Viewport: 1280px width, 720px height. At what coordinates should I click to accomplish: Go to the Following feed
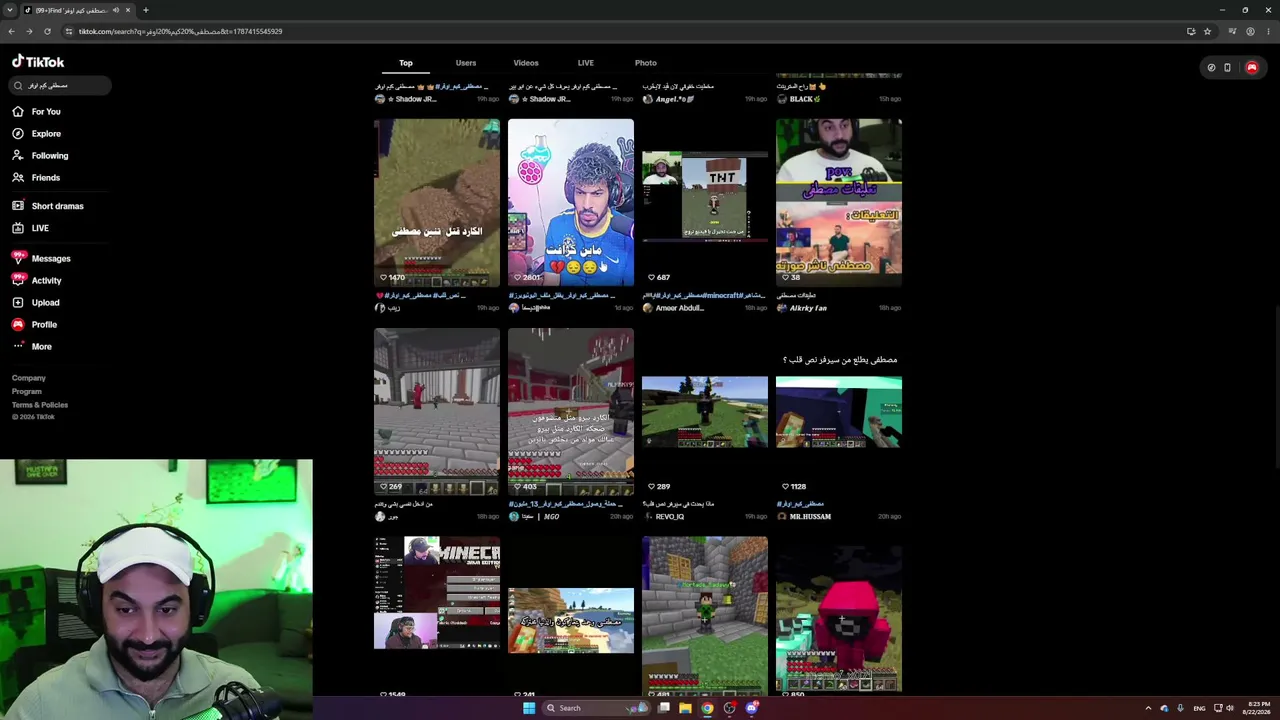pos(41,156)
